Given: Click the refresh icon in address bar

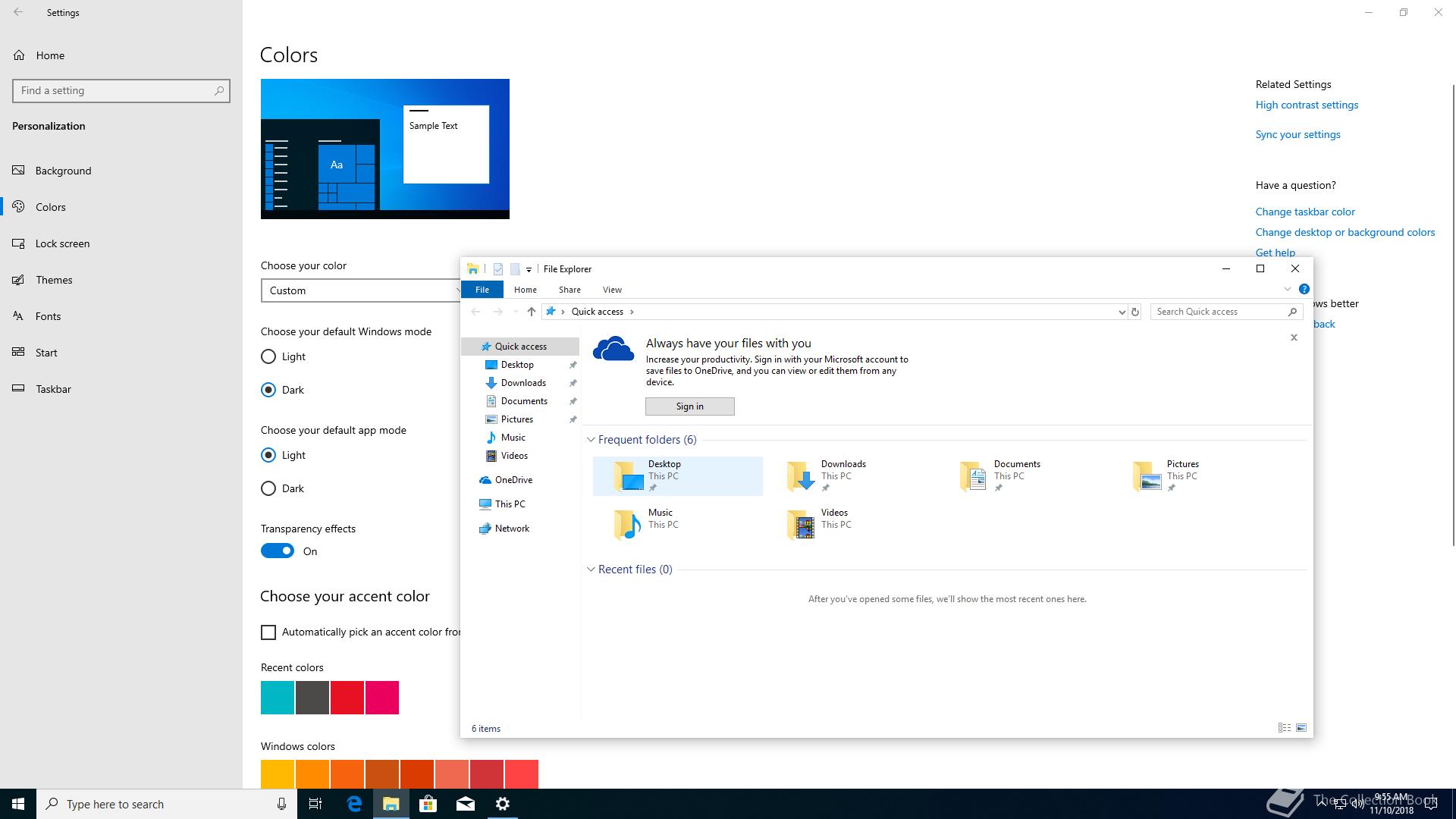Looking at the screenshot, I should coord(1134,312).
